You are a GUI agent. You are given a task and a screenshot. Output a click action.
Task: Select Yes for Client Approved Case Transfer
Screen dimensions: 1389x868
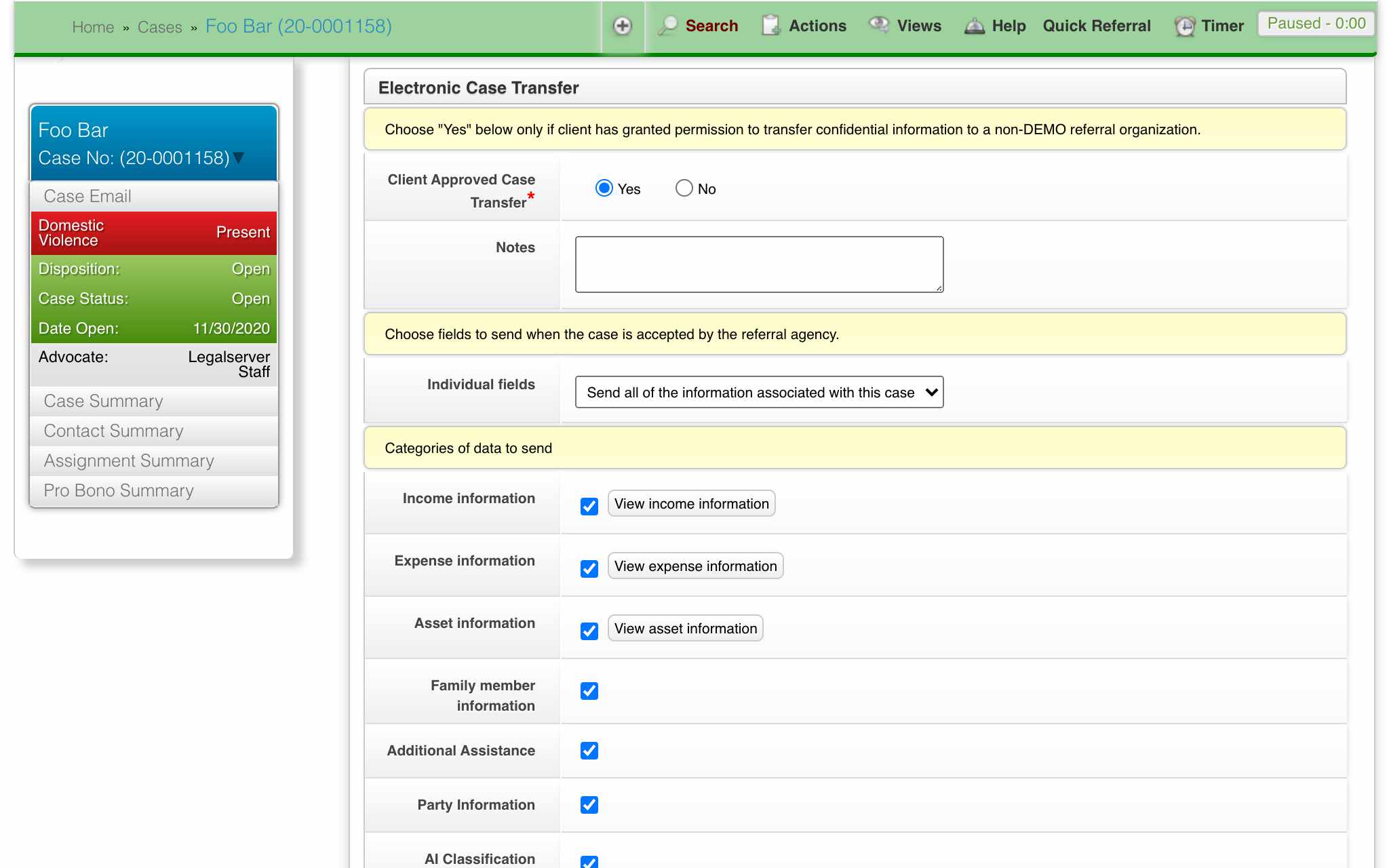604,188
